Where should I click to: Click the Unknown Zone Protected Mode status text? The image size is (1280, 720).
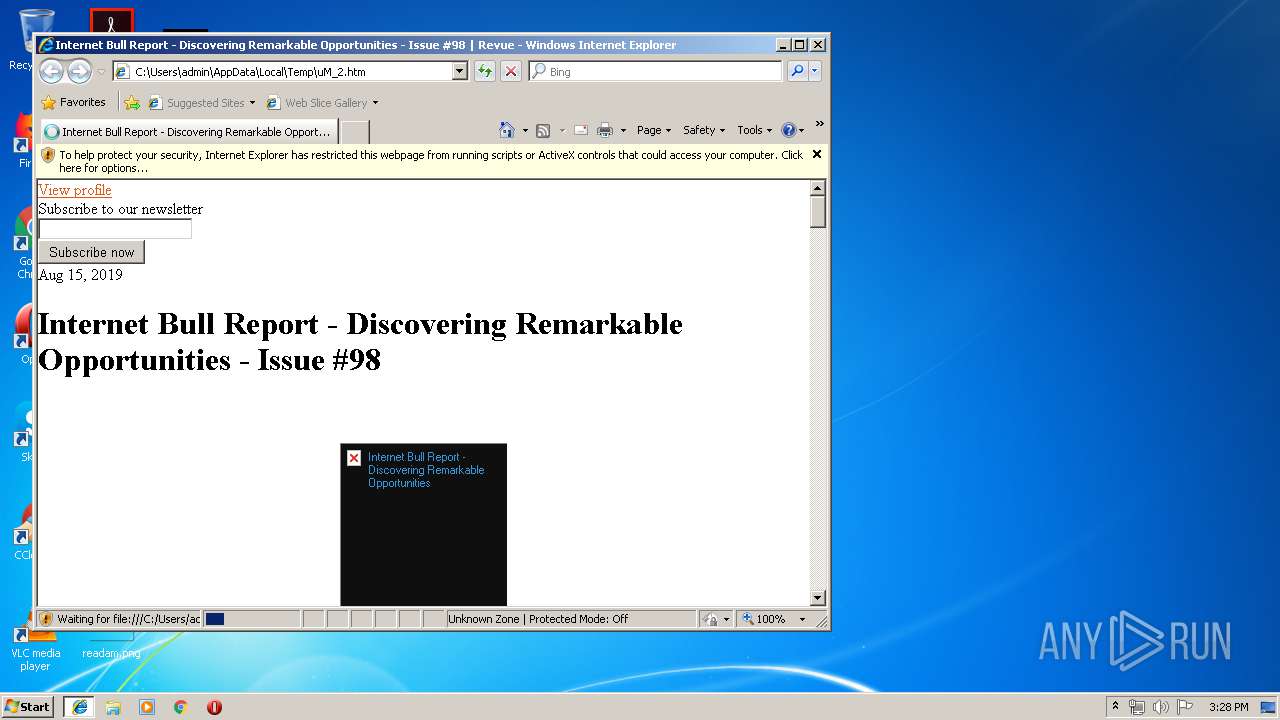538,619
